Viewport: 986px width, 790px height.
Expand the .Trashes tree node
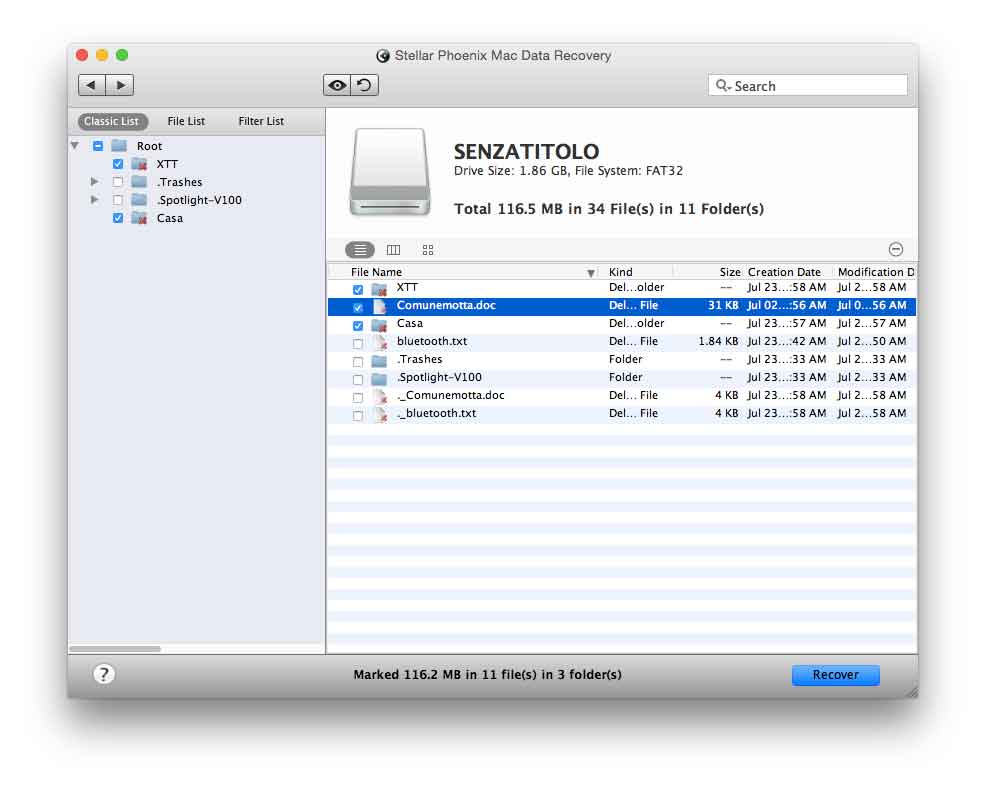tap(94, 182)
